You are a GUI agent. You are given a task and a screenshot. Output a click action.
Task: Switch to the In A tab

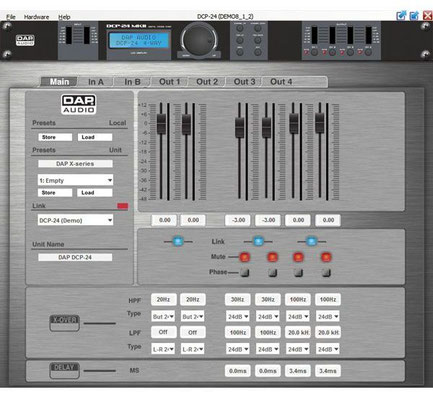tap(96, 82)
